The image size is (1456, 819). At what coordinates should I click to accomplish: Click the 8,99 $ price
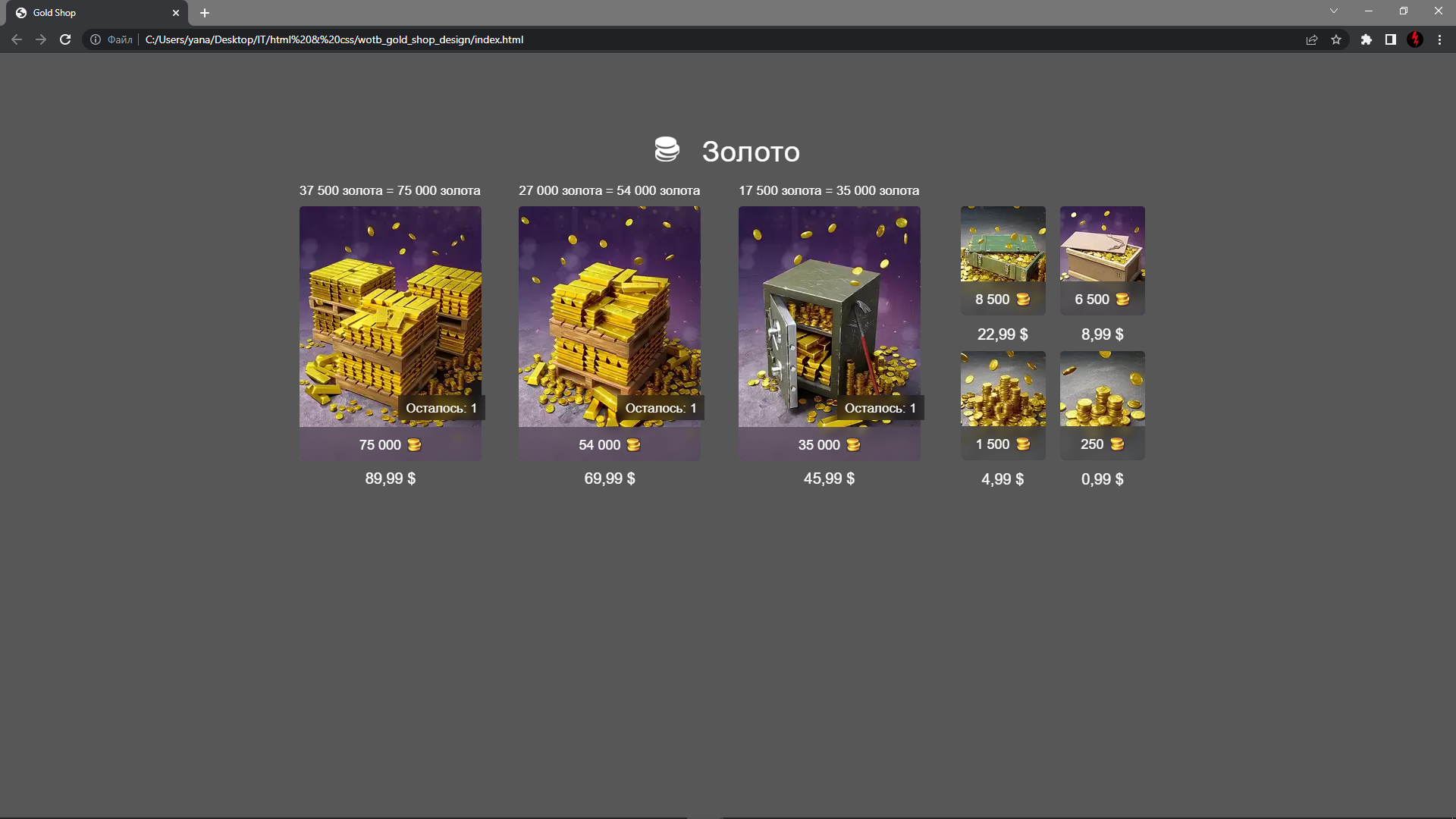click(x=1103, y=334)
